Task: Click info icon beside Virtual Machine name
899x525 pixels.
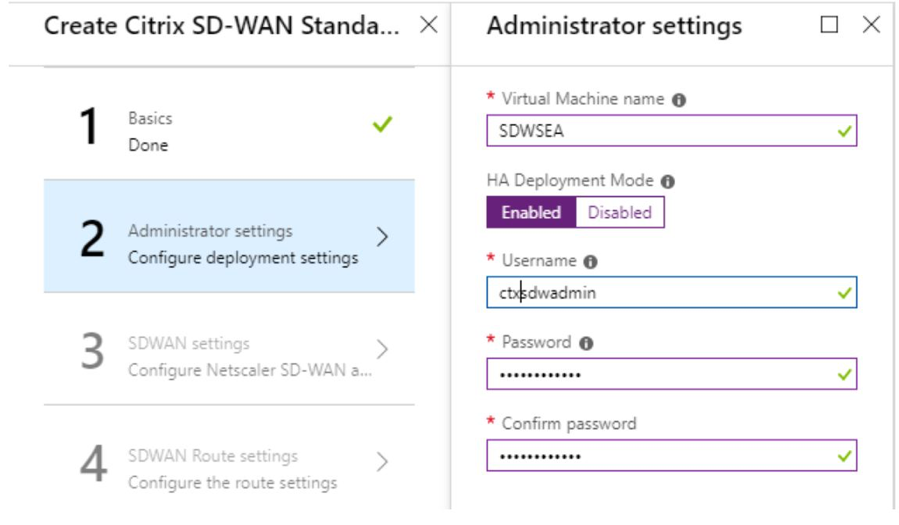Action: click(679, 100)
